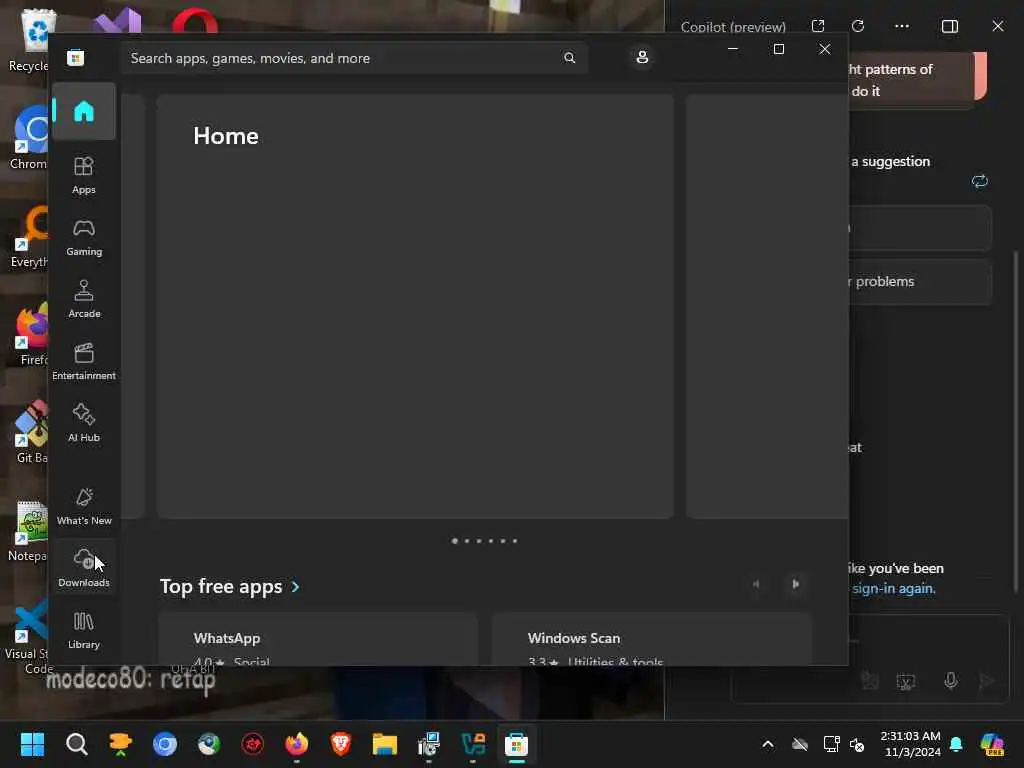Screen dimensions: 1024x768
Task: Select the Recycle Bin desktop icon
Action: click(30, 40)
